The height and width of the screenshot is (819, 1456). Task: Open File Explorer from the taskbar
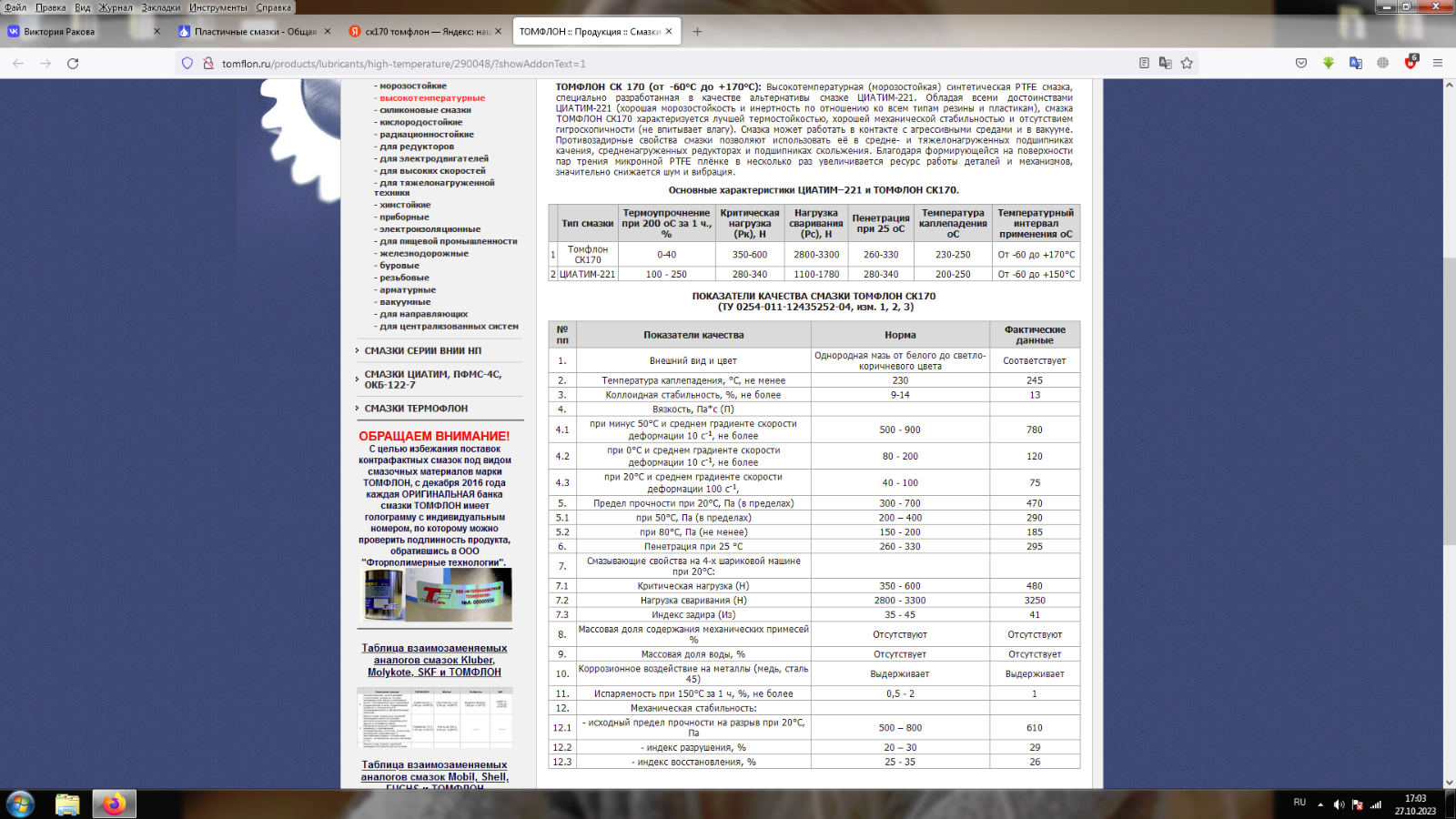(67, 804)
